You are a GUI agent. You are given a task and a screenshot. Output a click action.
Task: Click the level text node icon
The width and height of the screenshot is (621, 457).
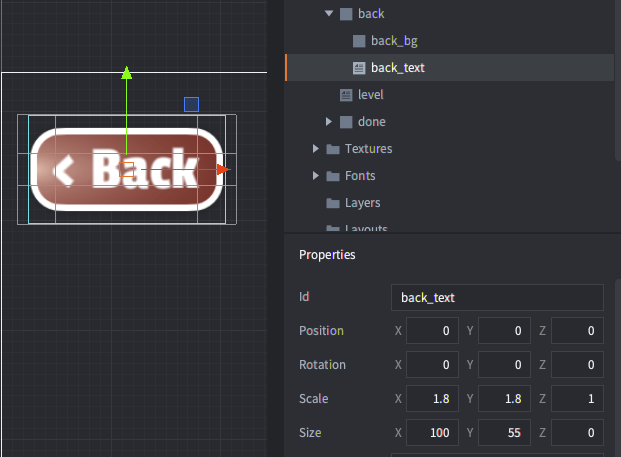click(x=346, y=95)
